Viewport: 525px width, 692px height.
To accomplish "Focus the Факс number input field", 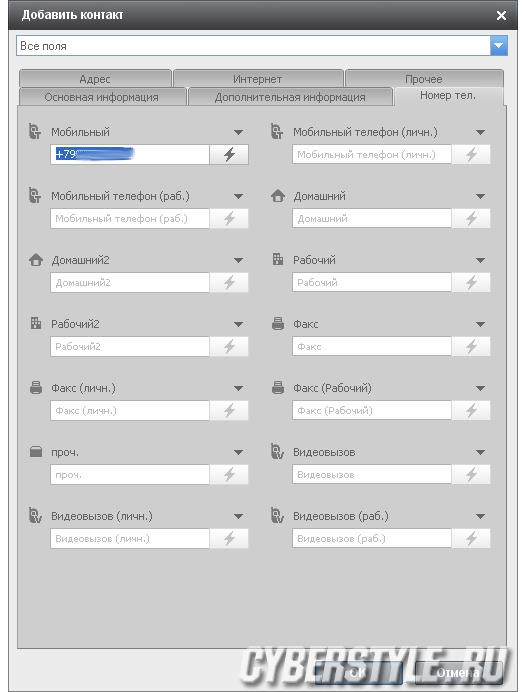I will click(x=372, y=346).
